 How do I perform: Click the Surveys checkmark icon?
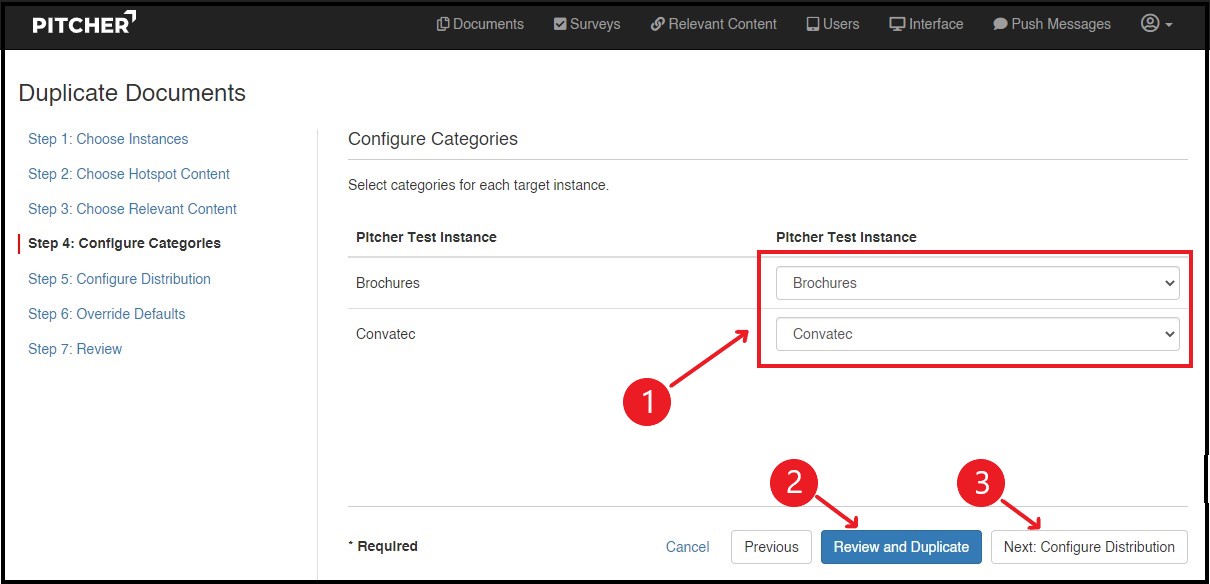(560, 24)
